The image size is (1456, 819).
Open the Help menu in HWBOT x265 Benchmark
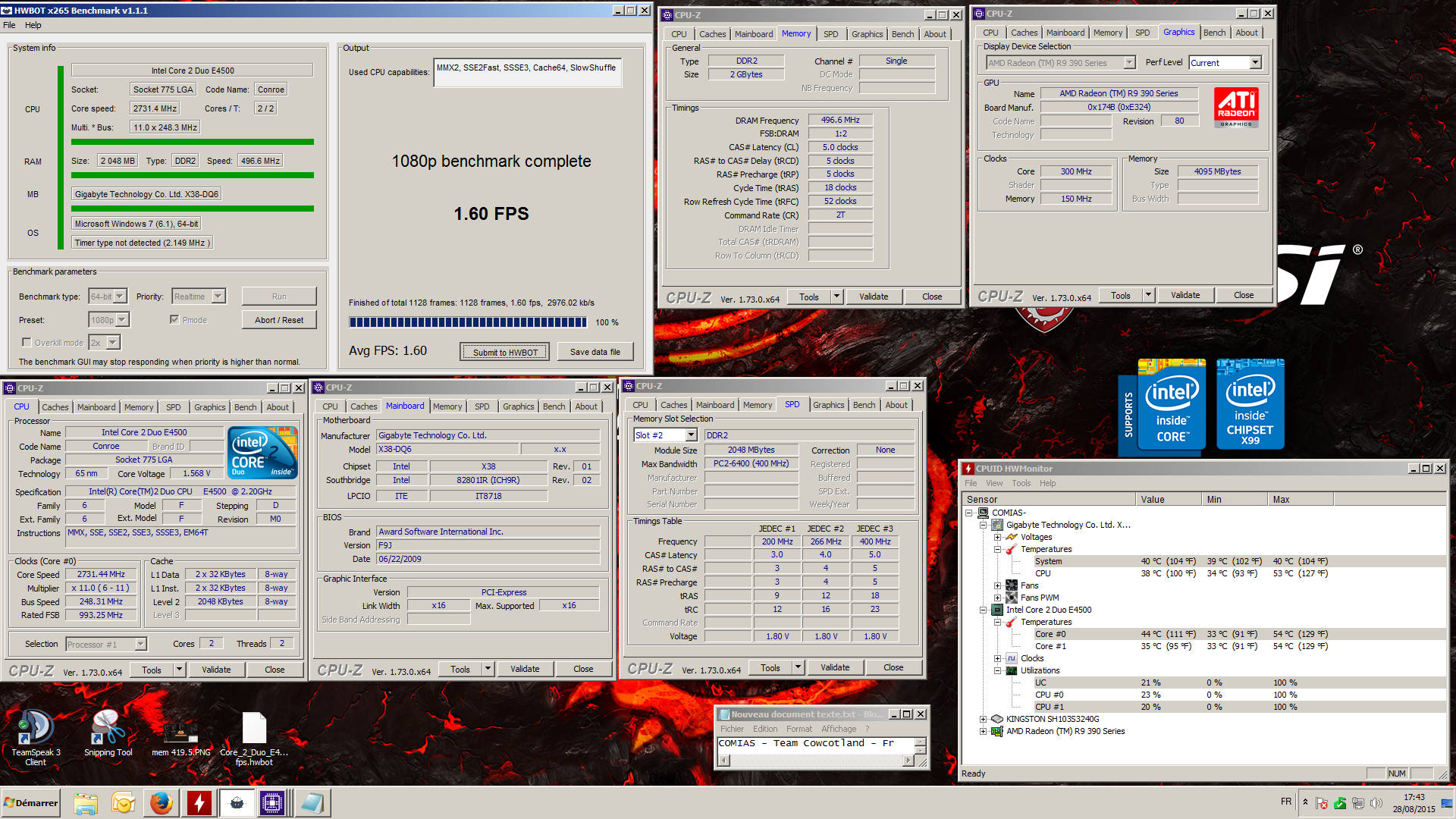click(x=33, y=25)
